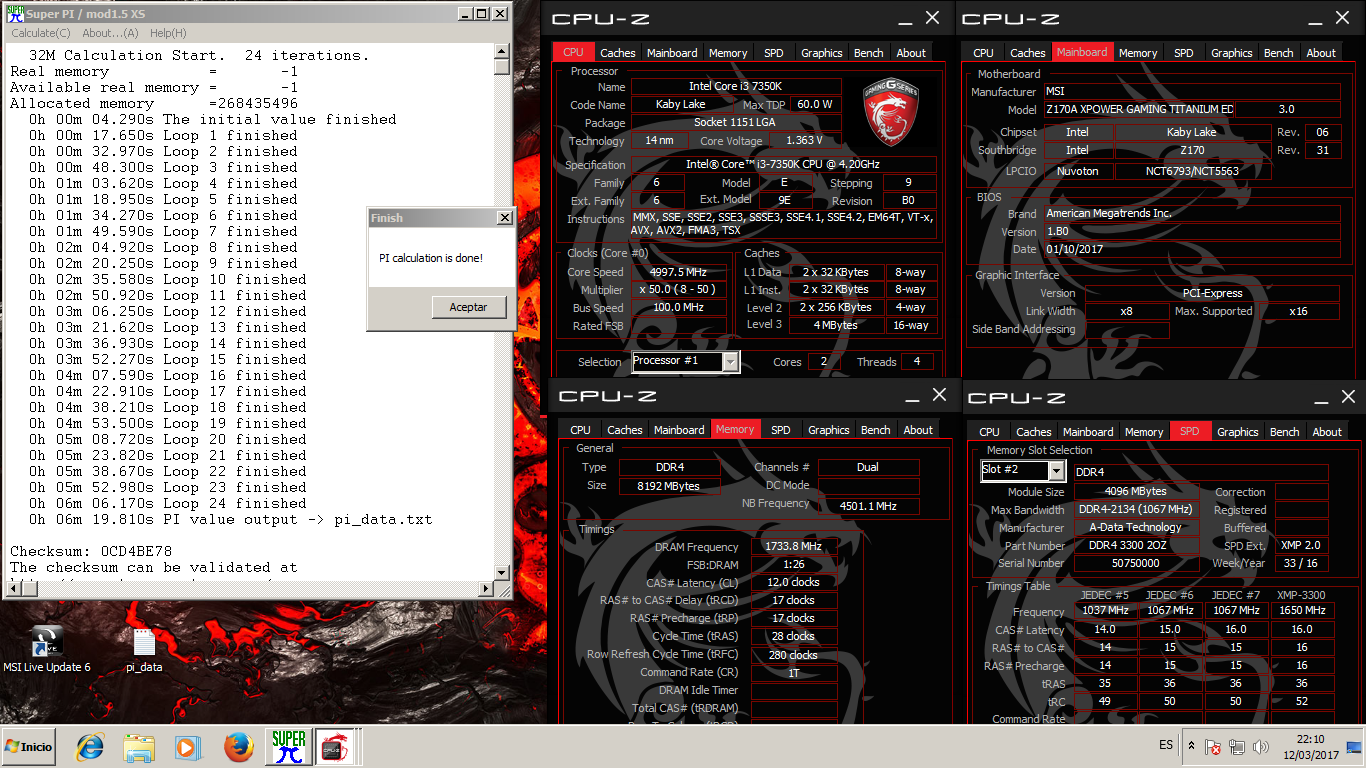Open Bench tab in top-left CPU-Z window
The height and width of the screenshot is (768, 1366).
(869, 53)
